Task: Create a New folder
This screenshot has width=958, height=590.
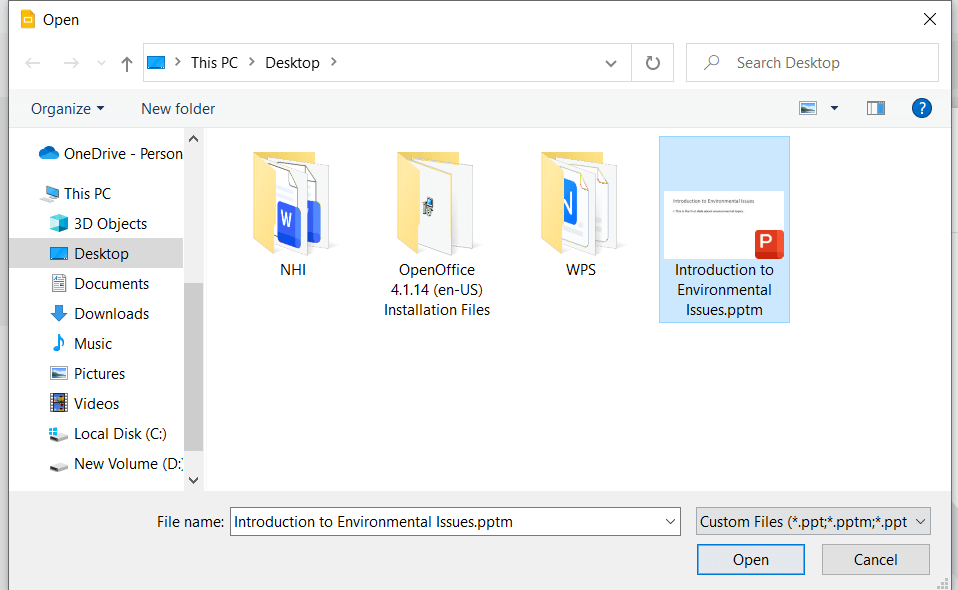Action: coord(177,108)
